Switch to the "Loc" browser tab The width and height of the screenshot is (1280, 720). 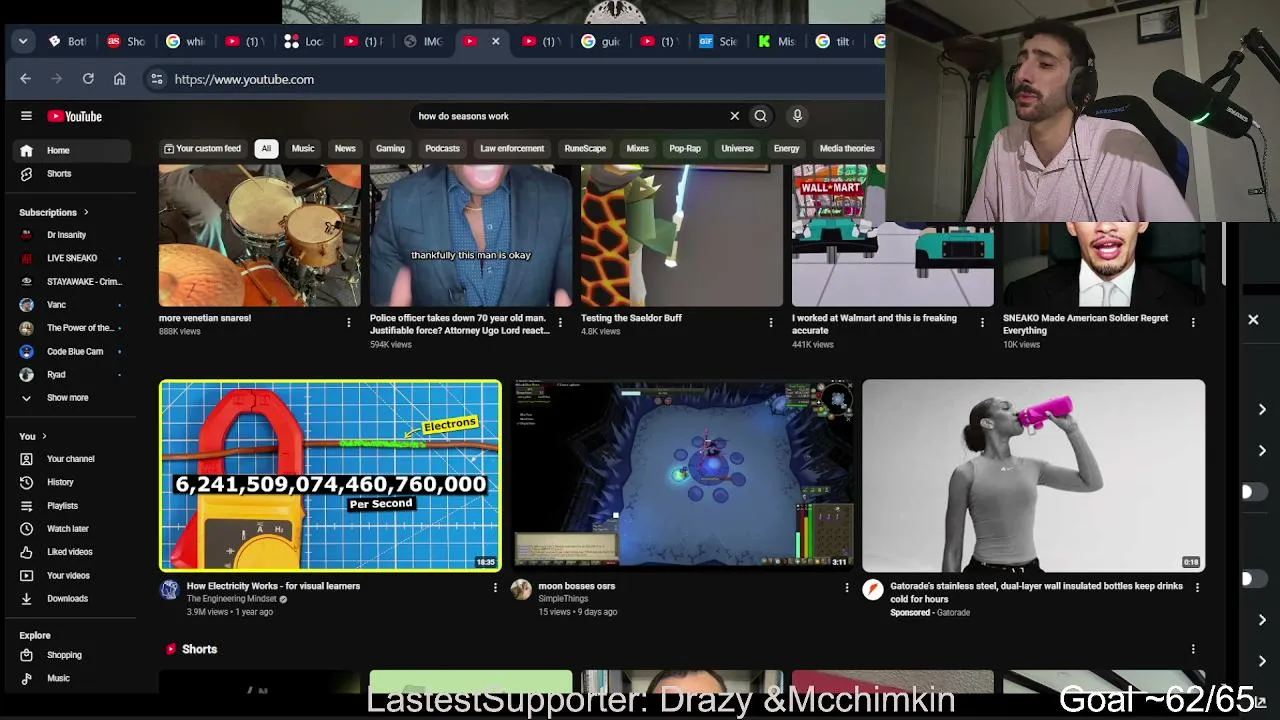pyautogui.click(x=304, y=41)
